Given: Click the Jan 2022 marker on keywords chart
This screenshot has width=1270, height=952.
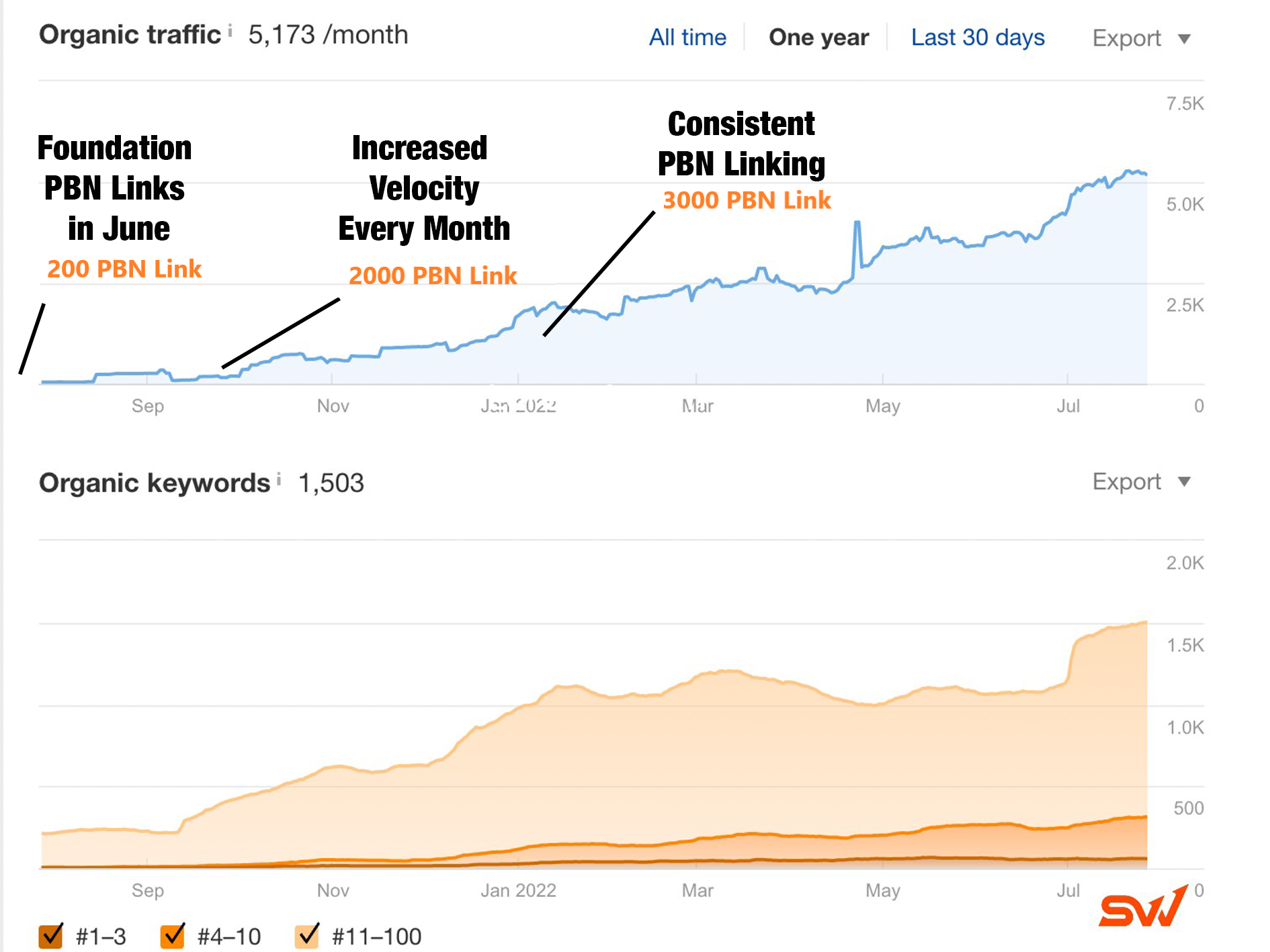Looking at the screenshot, I should coord(518,890).
